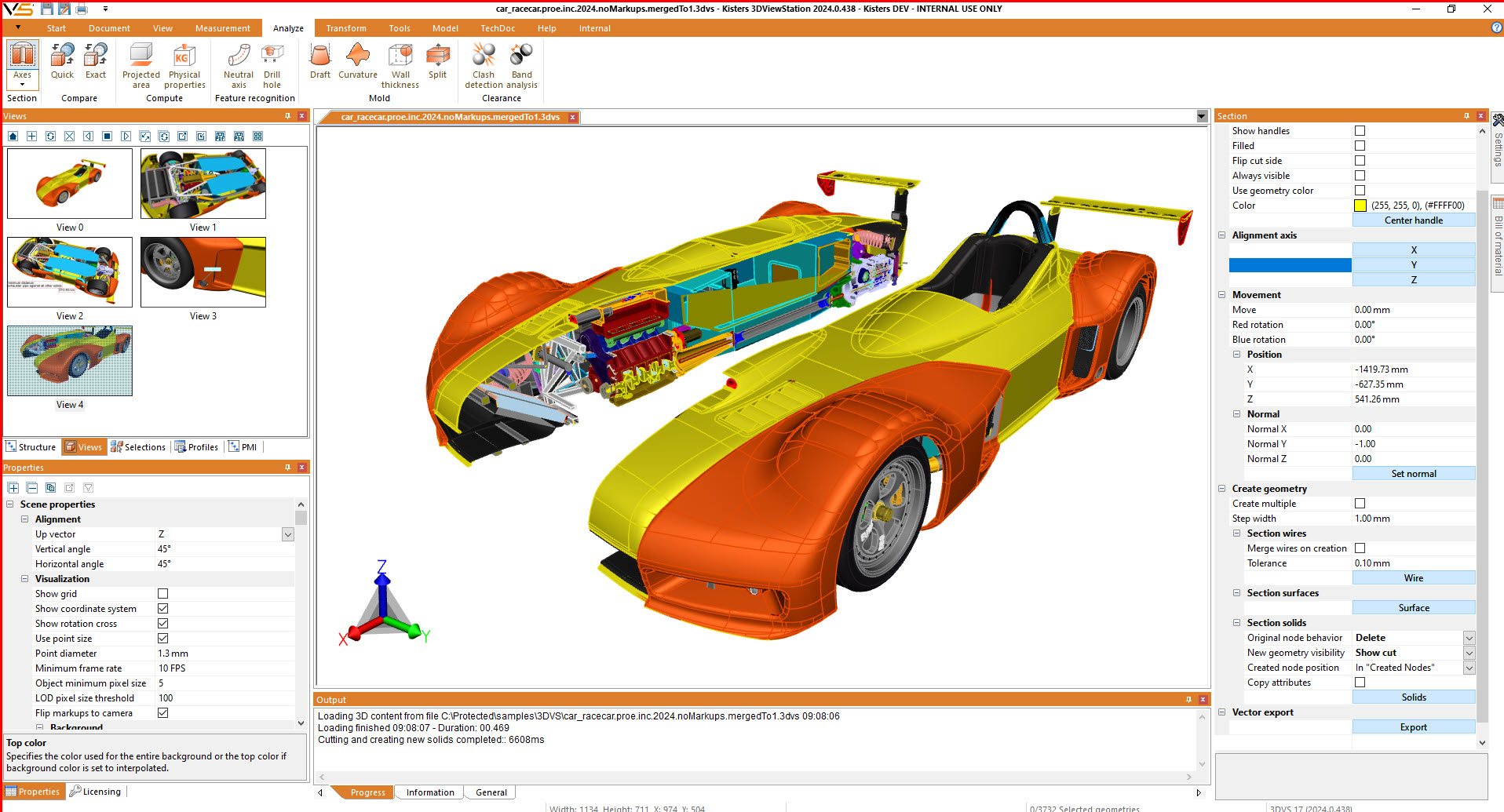Collapse the Create geometry group
Image resolution: width=1504 pixels, height=812 pixels.
pyautogui.click(x=1221, y=489)
